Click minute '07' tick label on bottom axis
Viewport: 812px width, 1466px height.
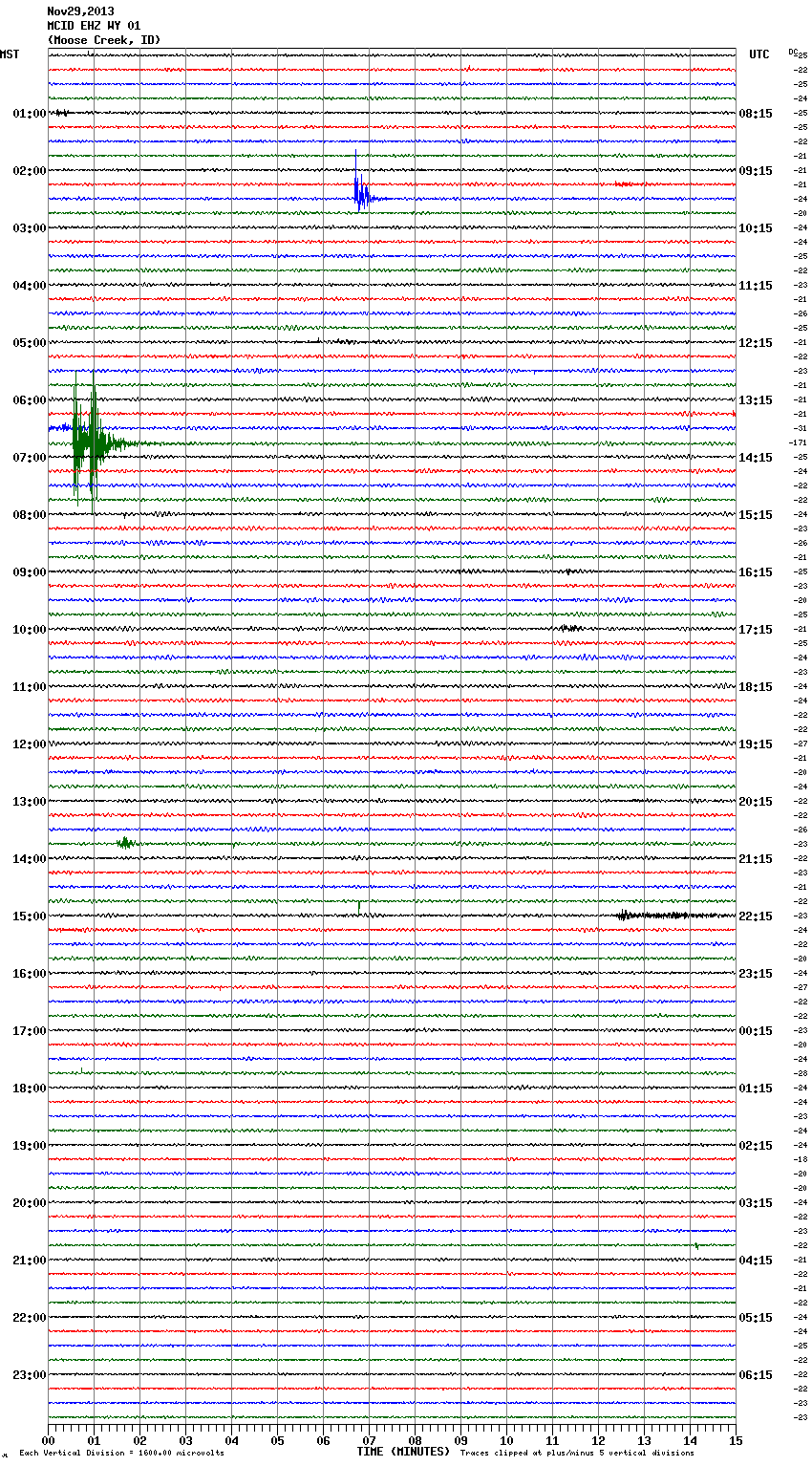[x=369, y=1440]
